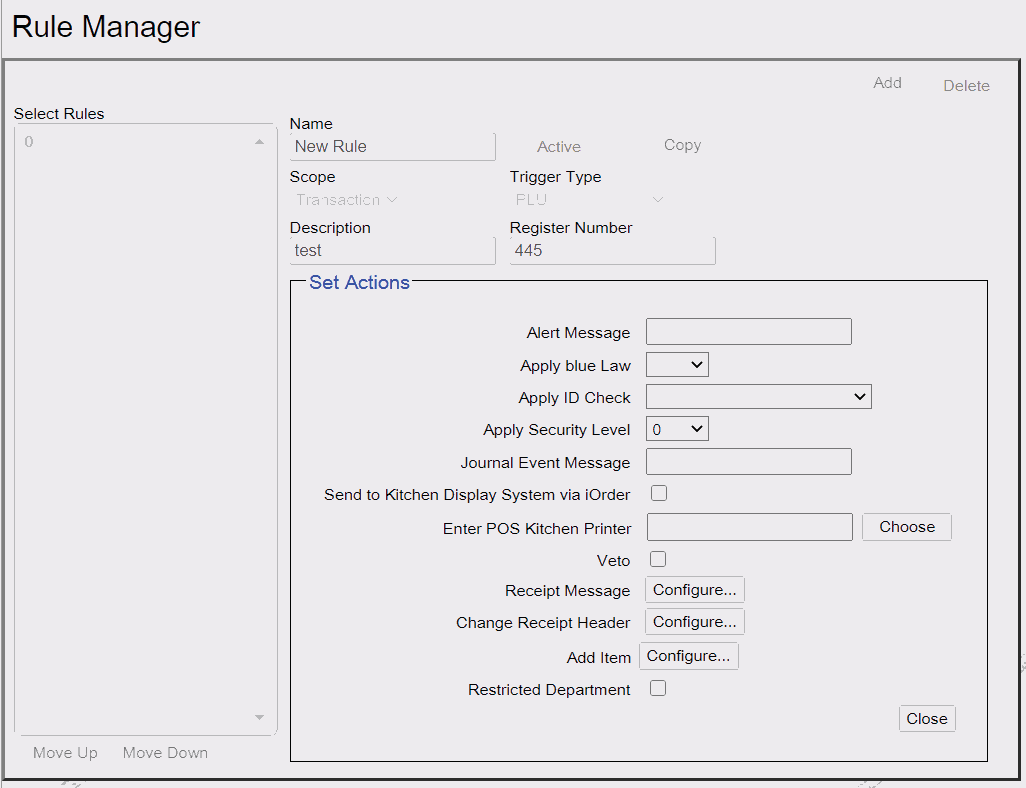Click Delete in the top toolbar
The height and width of the screenshot is (788, 1026).
click(966, 86)
